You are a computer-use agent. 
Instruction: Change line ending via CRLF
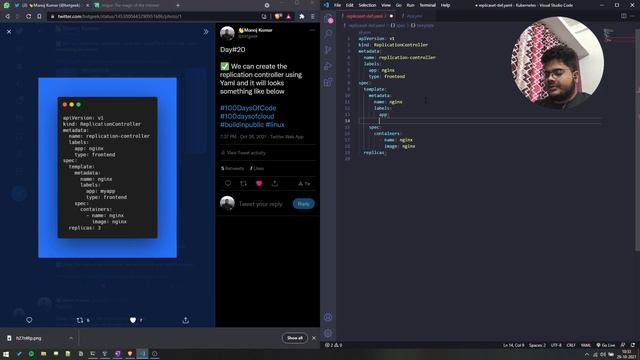coord(571,345)
